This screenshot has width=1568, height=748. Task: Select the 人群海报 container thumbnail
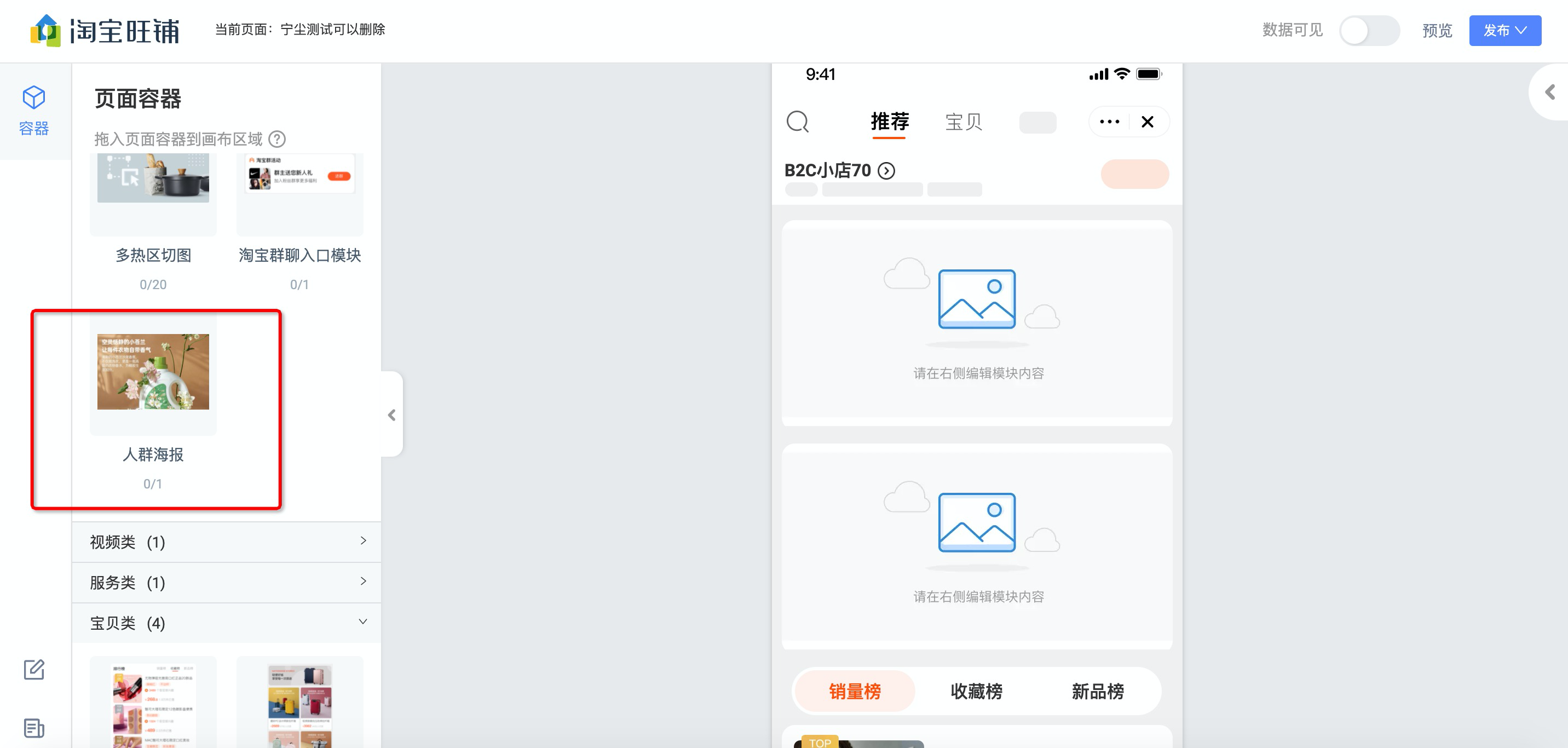[x=153, y=372]
